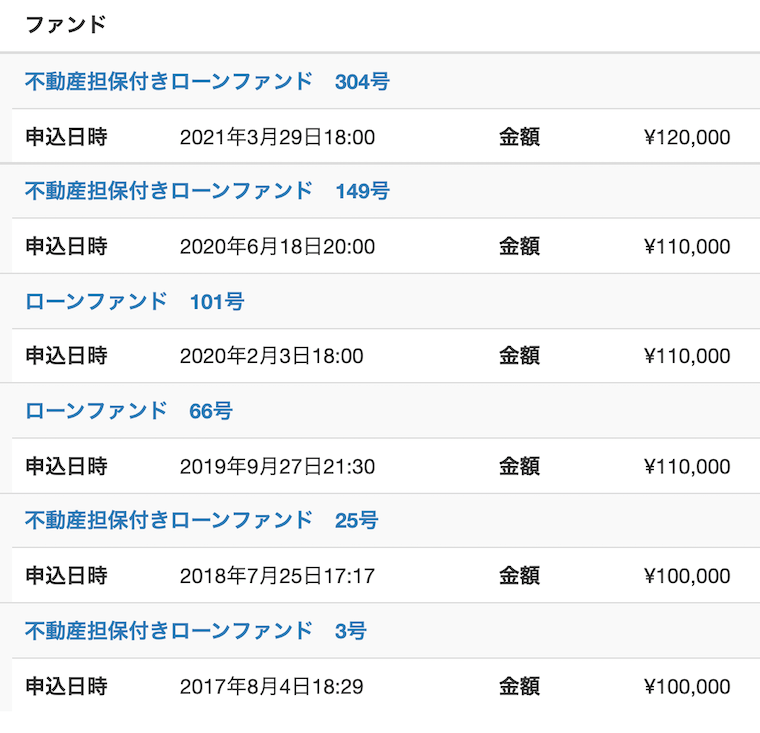Click the ¥100,000 amount under 3号
The width and height of the screenshot is (760, 733).
point(687,687)
